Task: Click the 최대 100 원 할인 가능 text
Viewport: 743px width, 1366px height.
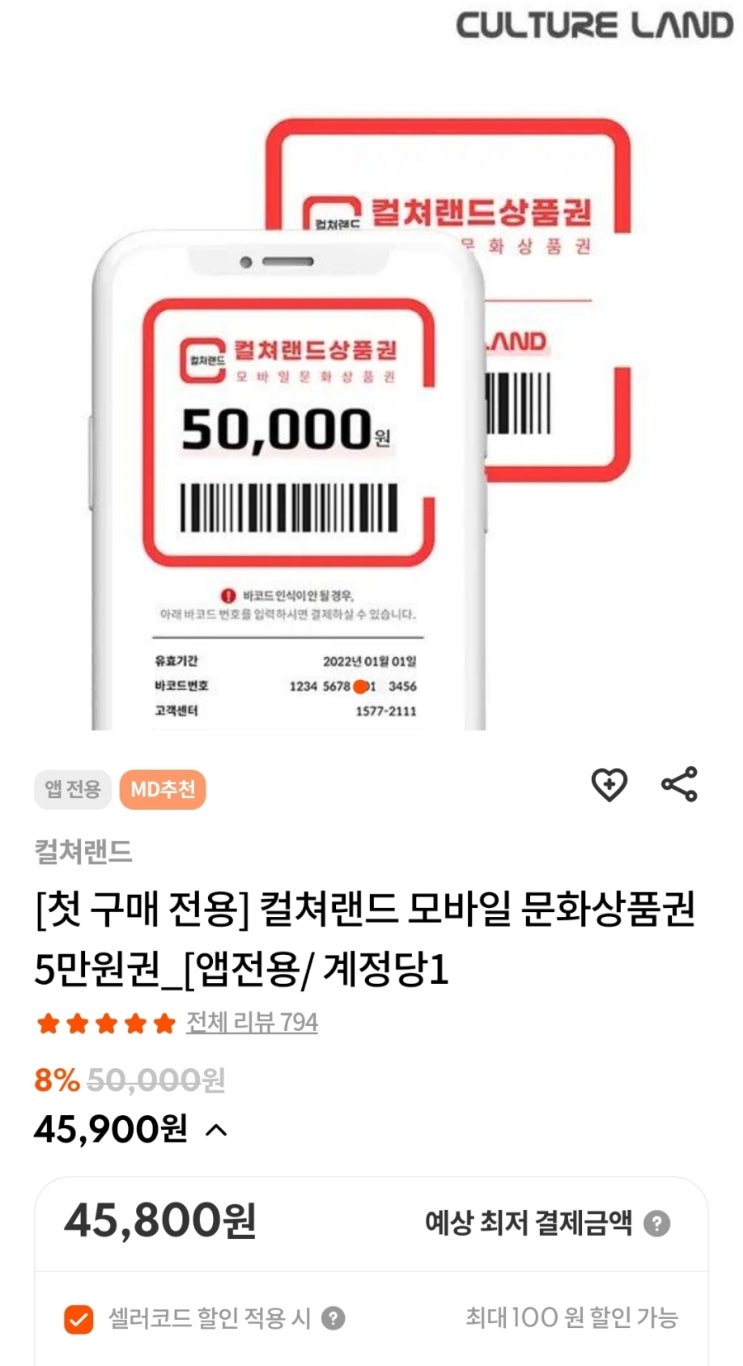Action: coord(572,1318)
